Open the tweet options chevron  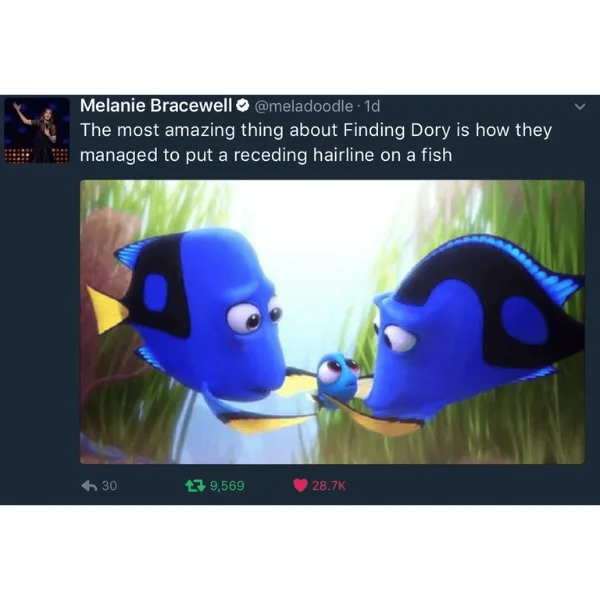click(x=580, y=107)
